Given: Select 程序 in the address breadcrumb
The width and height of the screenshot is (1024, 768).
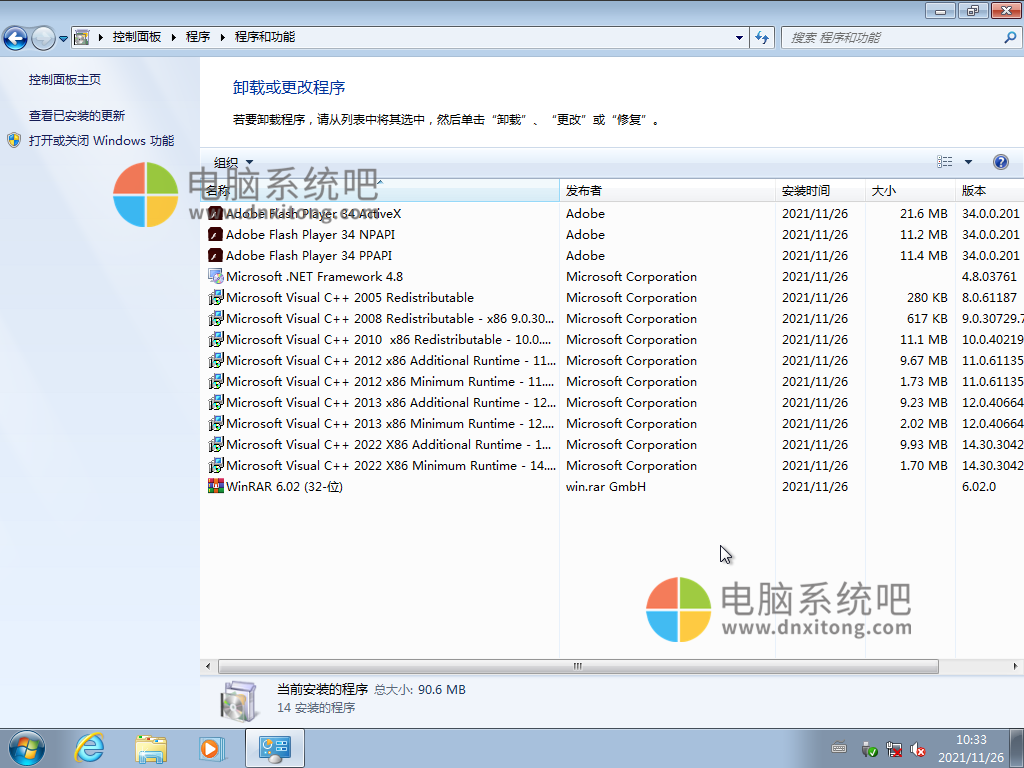Looking at the screenshot, I should [198, 37].
